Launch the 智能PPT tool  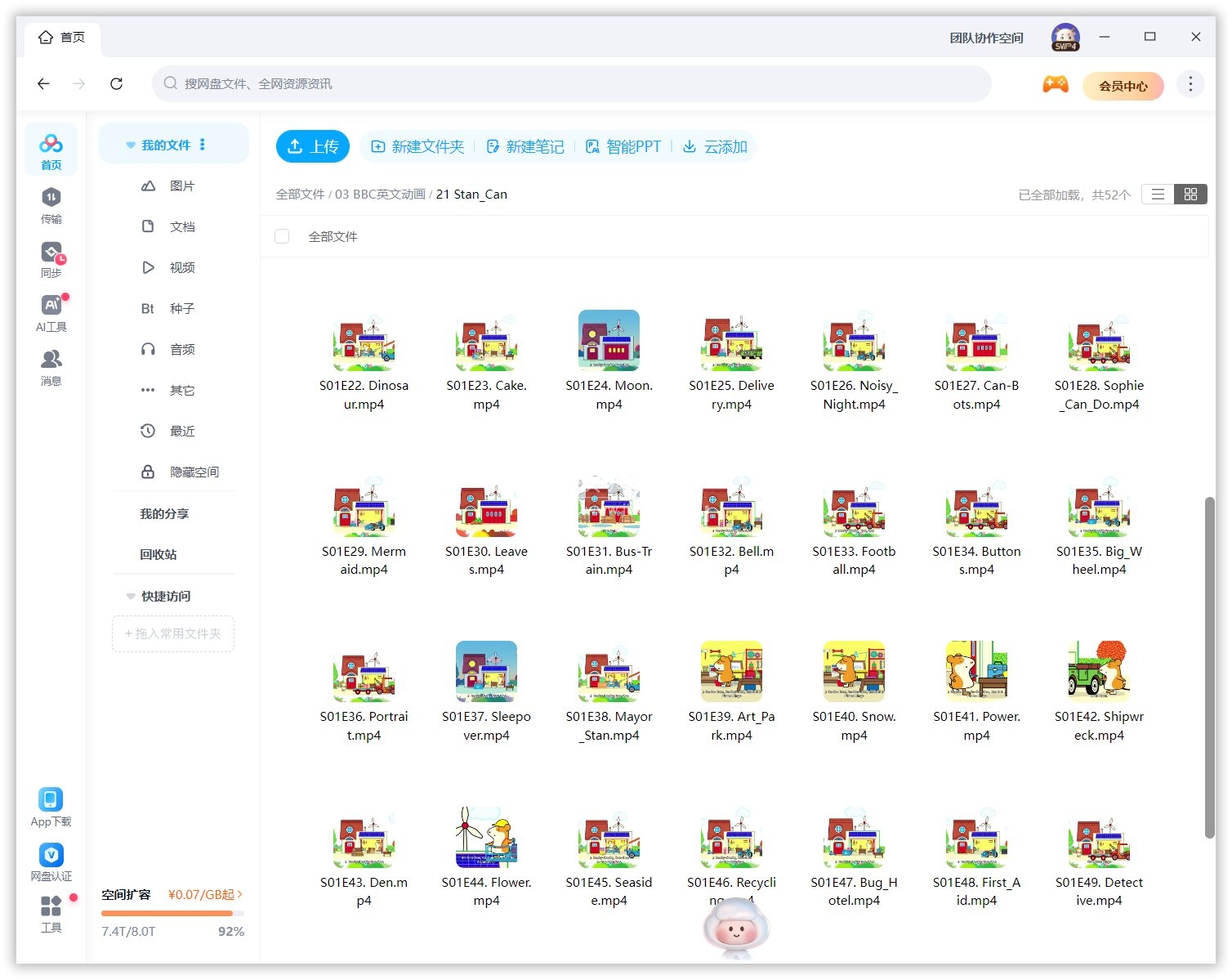(x=625, y=146)
